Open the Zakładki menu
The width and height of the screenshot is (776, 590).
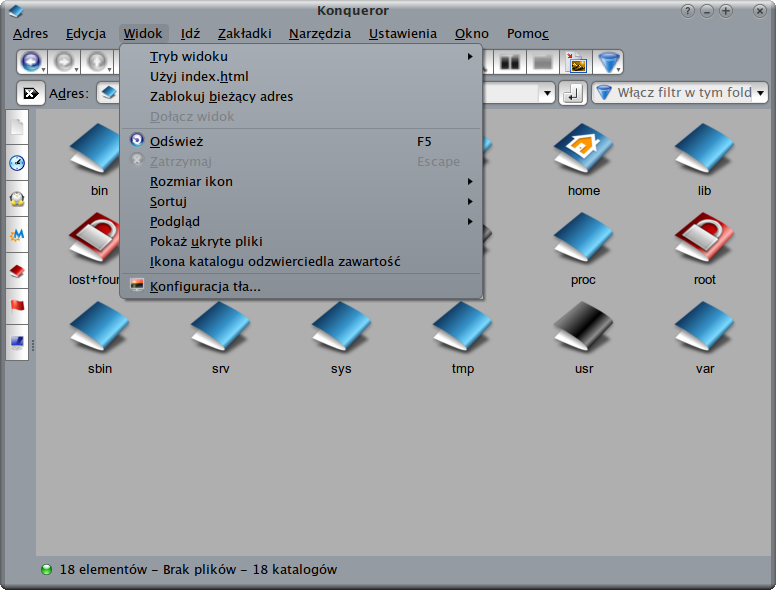coord(244,34)
